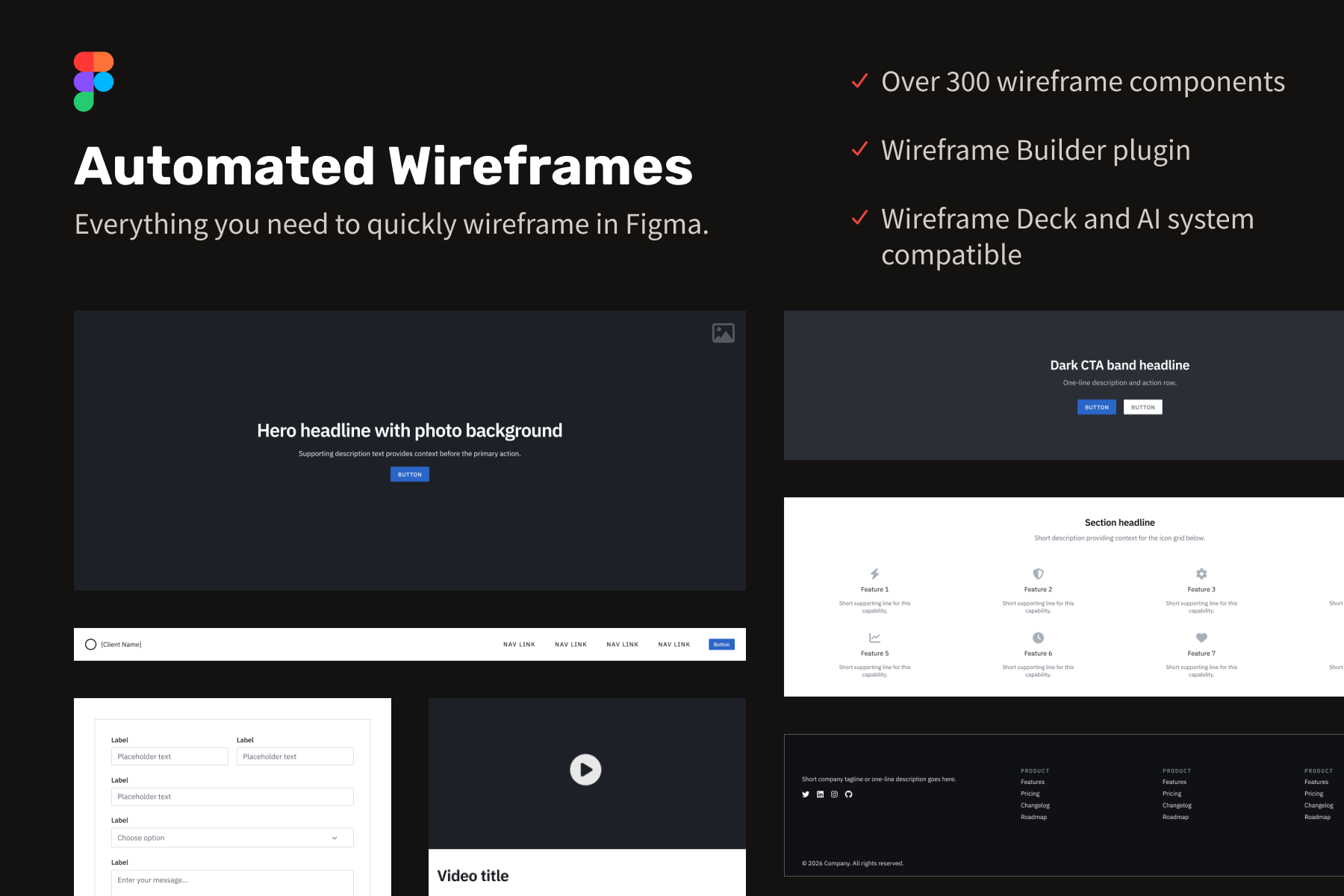Click checkmark beside Over 300 wireframe components
1344x896 pixels.
pyautogui.click(x=859, y=81)
